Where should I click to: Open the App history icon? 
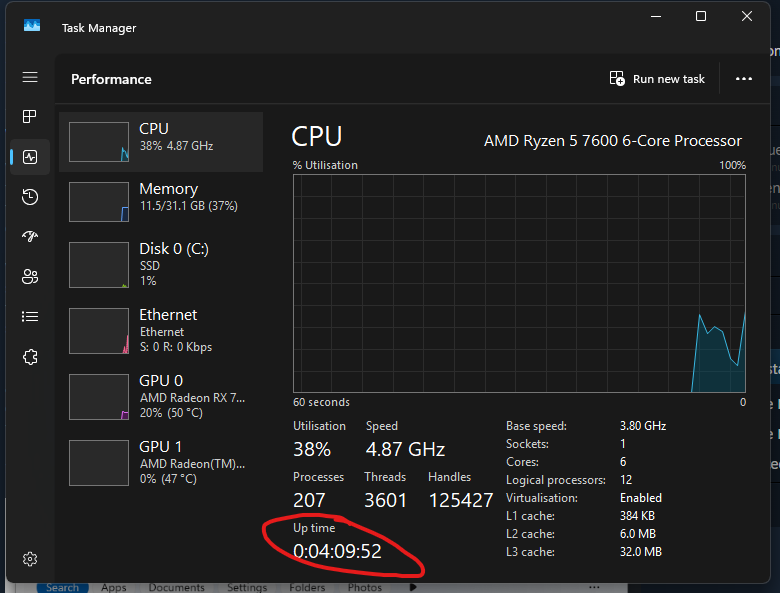tap(30, 197)
